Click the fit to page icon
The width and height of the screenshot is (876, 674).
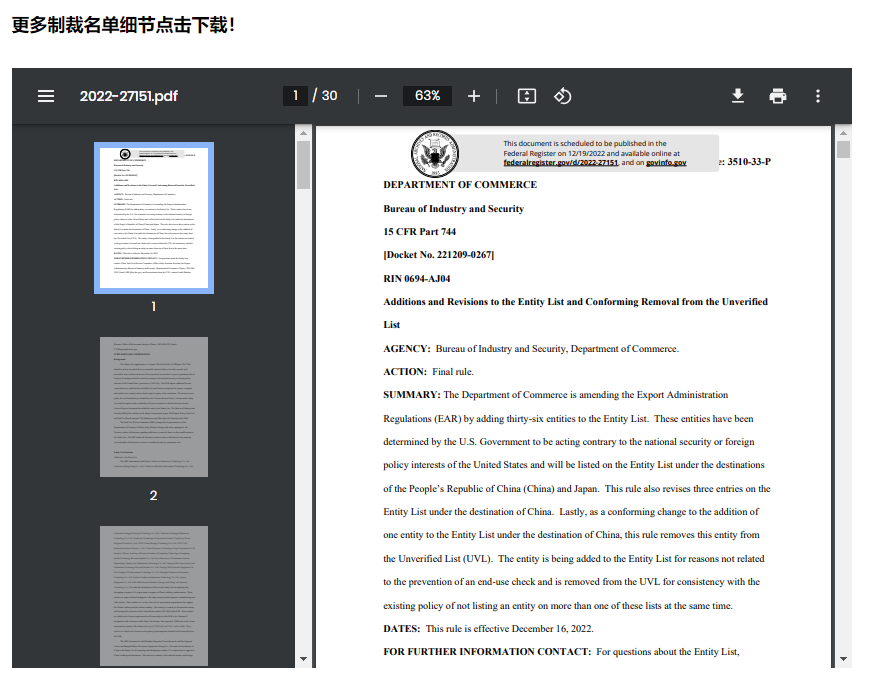pyautogui.click(x=527, y=96)
